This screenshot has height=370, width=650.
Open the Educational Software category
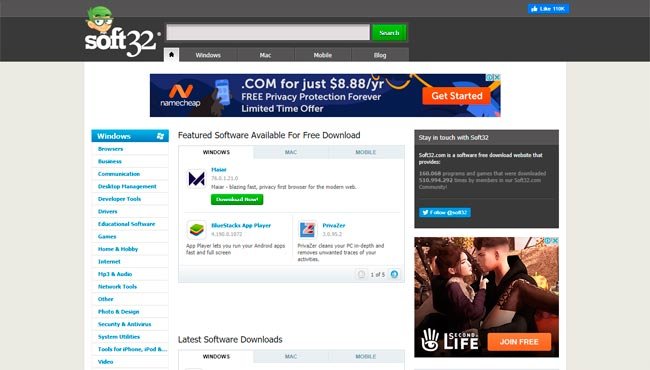click(x=126, y=224)
